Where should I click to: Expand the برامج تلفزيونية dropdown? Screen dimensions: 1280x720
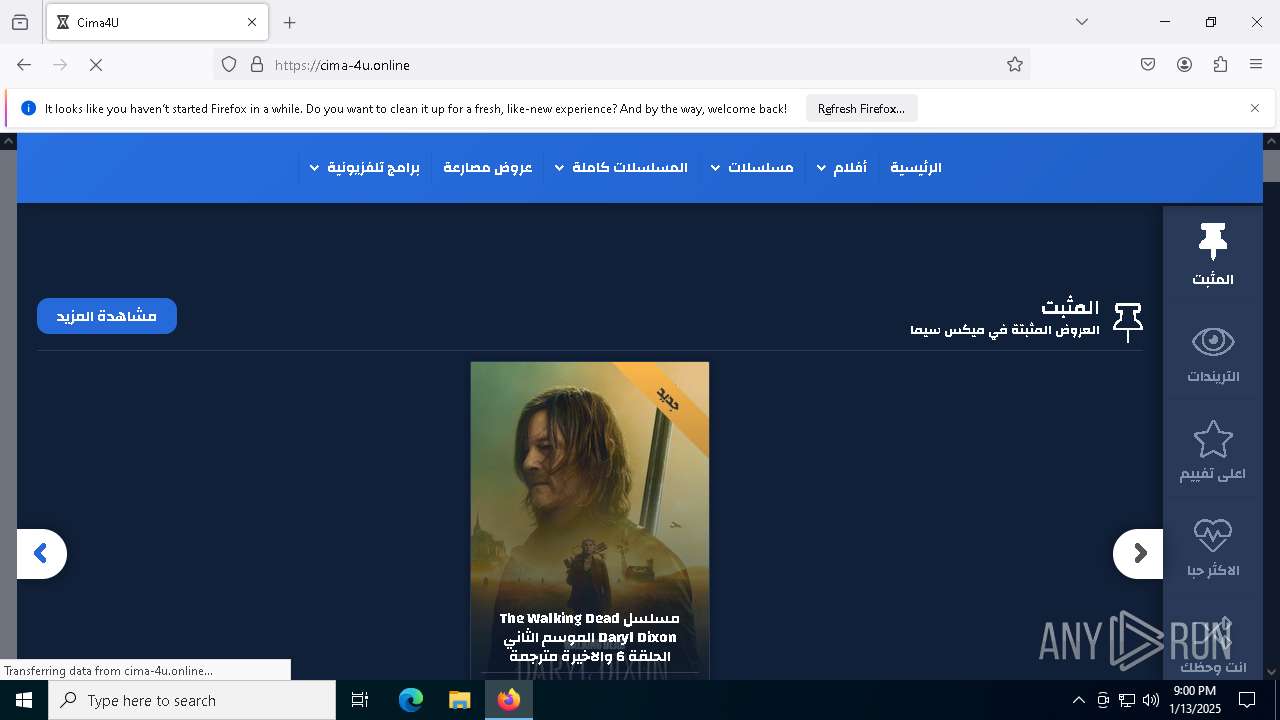click(x=364, y=167)
